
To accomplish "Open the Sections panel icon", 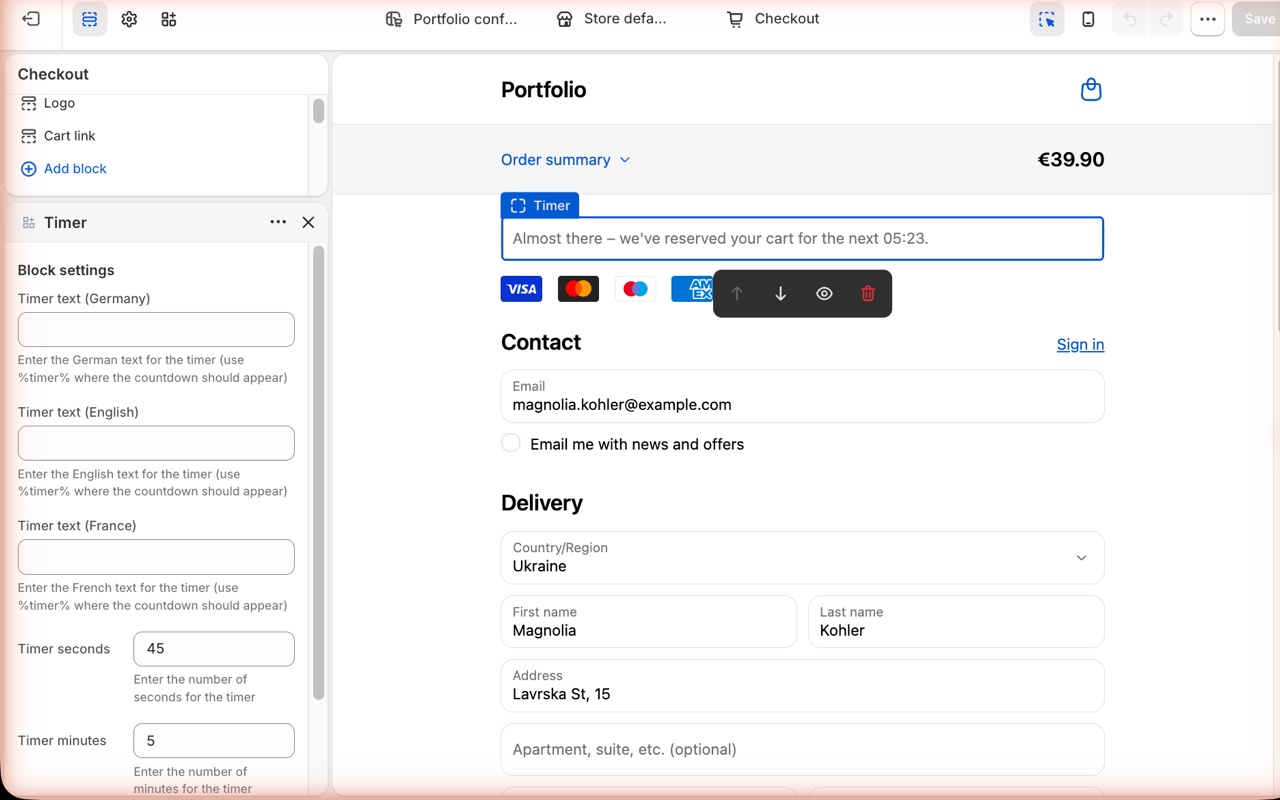I will (90, 19).
